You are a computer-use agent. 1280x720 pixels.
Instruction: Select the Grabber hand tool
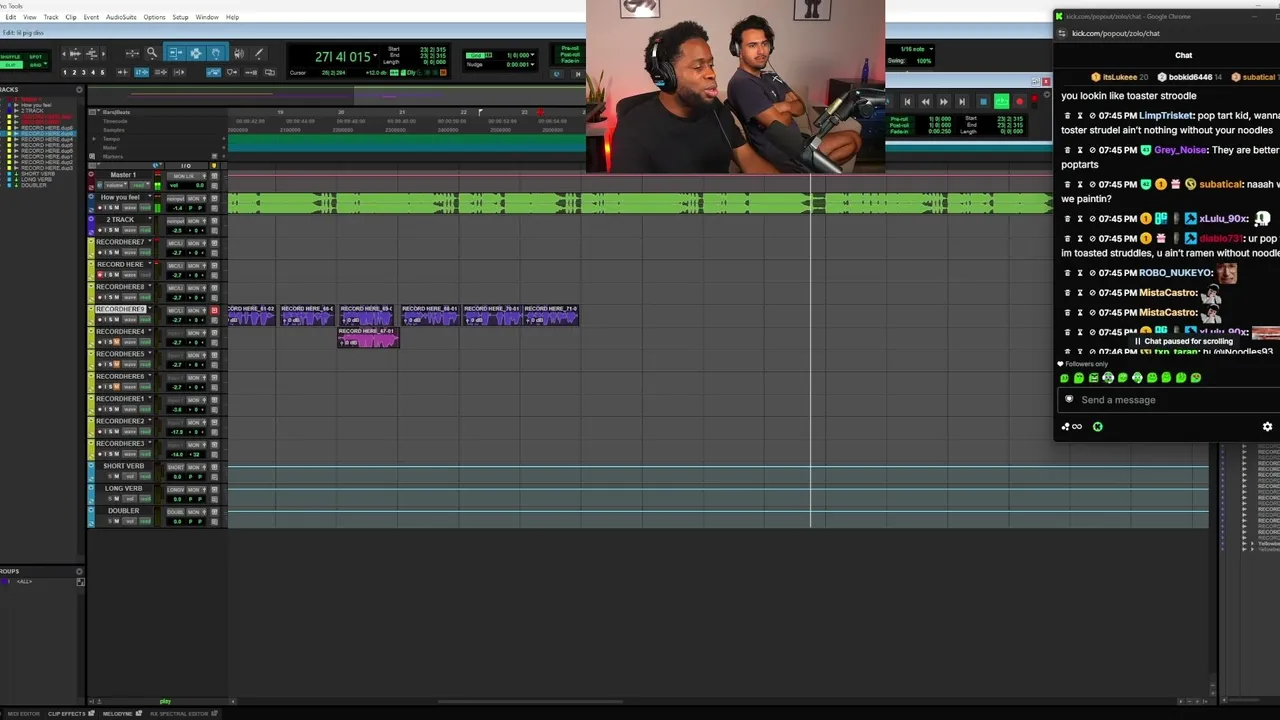(x=216, y=53)
